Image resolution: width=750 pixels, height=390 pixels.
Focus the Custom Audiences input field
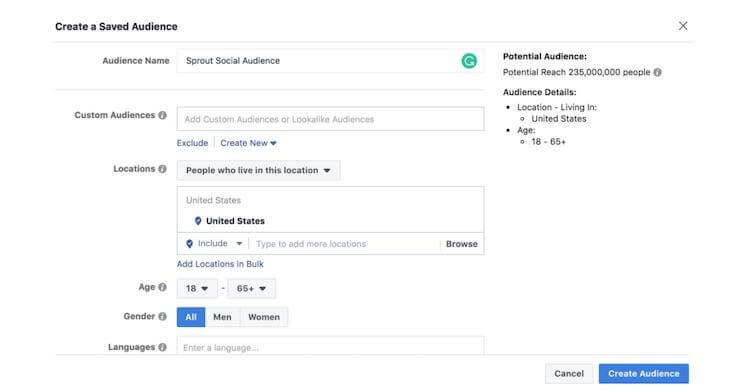click(330, 119)
